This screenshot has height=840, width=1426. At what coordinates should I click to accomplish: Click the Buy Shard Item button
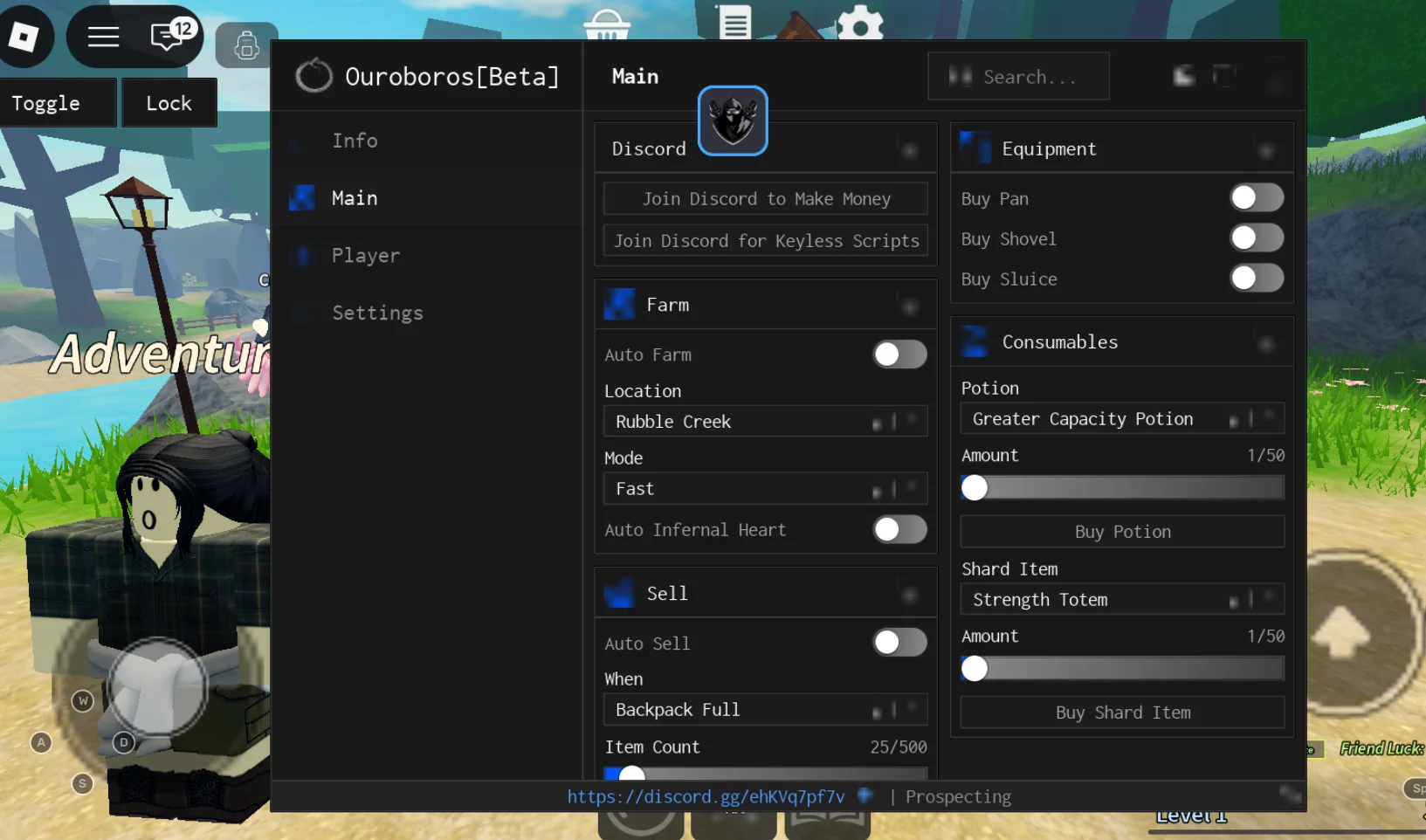pos(1122,713)
